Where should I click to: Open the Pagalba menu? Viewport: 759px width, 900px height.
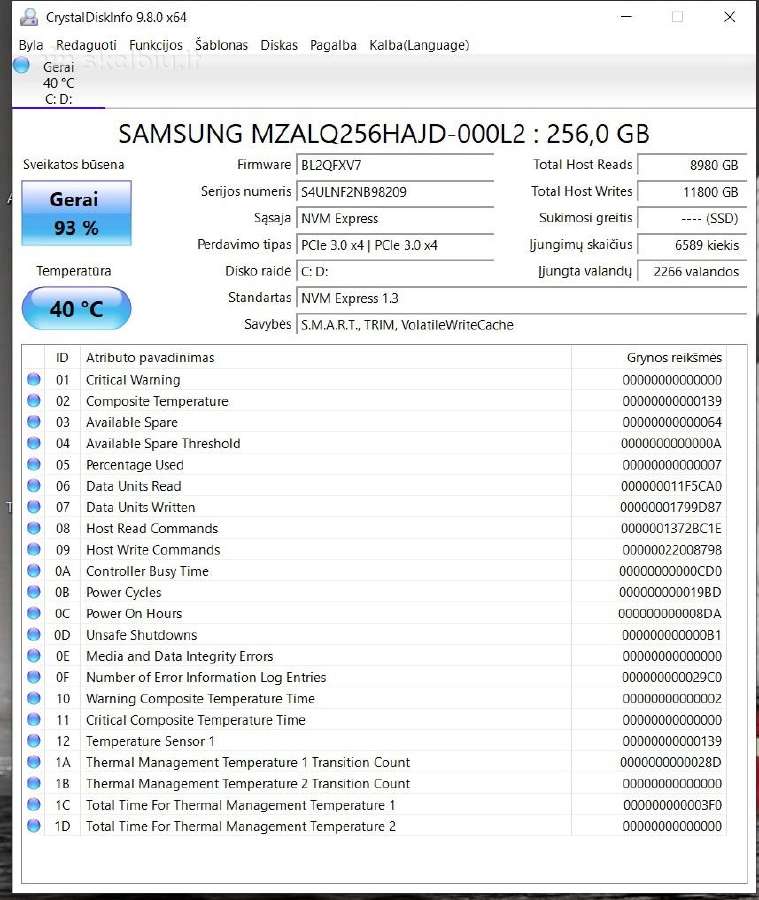(333, 45)
